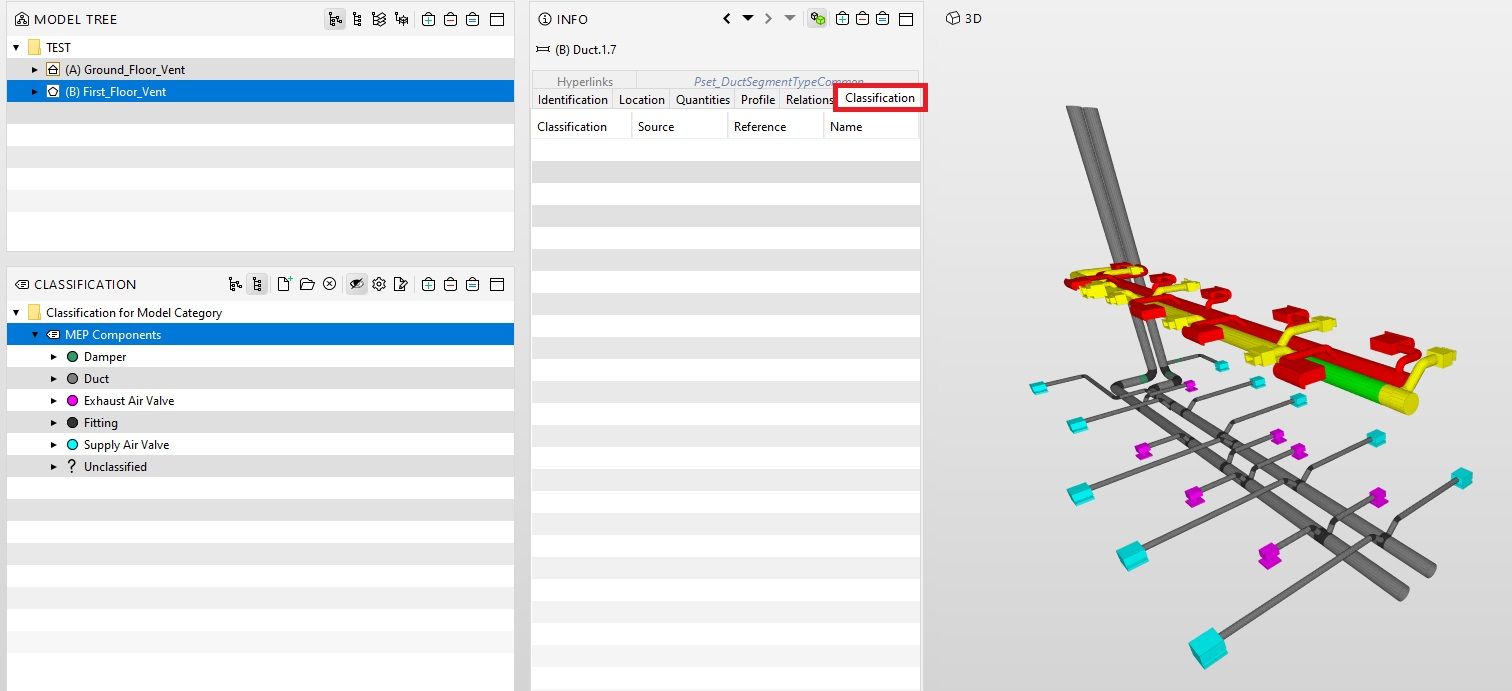This screenshot has width=1512, height=691.
Task: Click the minus (collapse all) icon in Model Tree
Action: coord(450,19)
